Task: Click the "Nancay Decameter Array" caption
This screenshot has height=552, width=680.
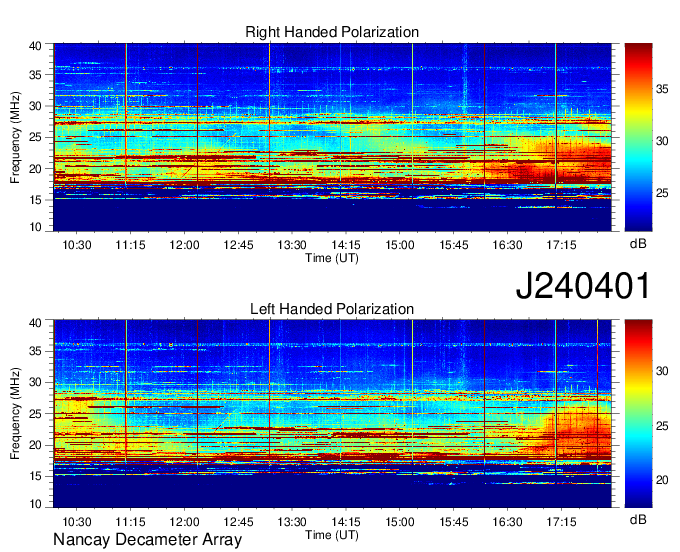Action: tap(147, 540)
